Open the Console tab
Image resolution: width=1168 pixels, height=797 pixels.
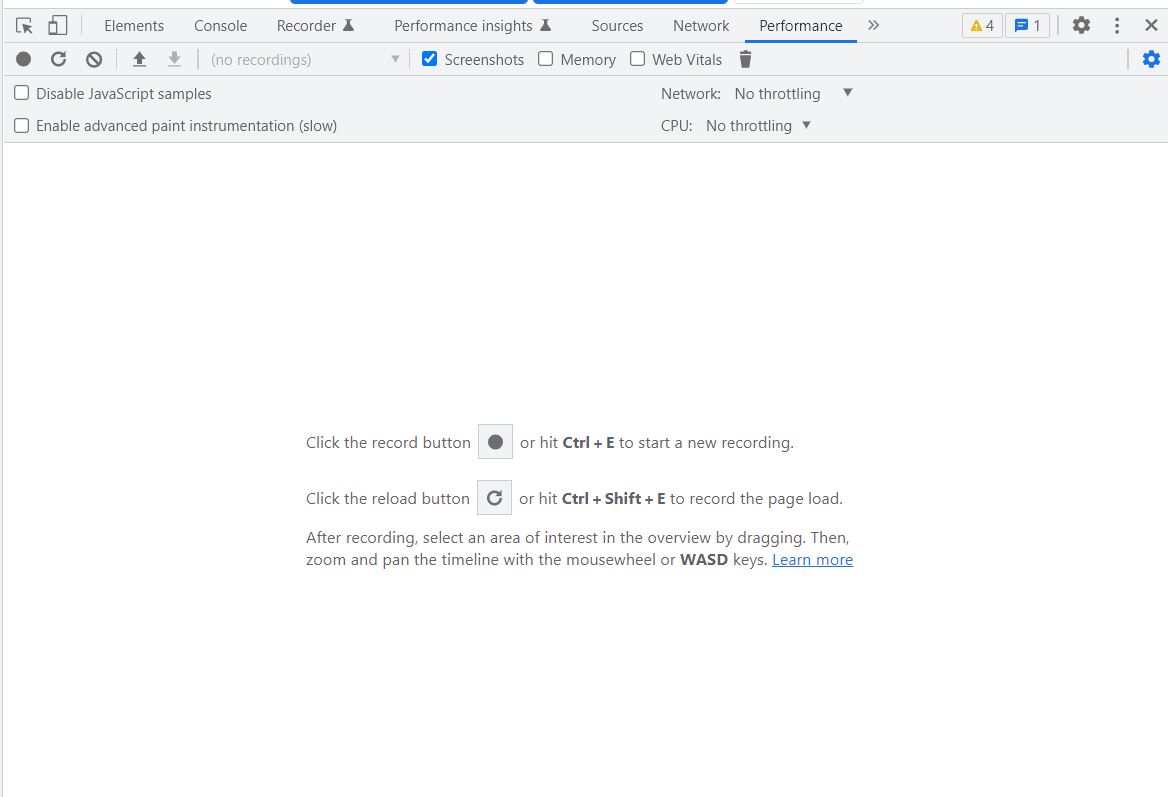click(x=220, y=26)
